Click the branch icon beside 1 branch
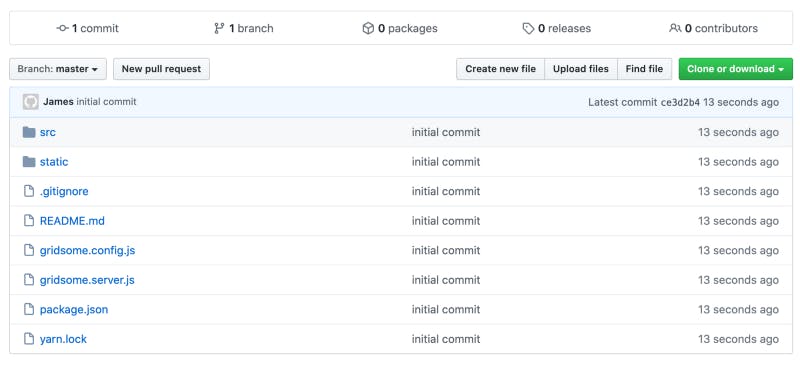800x365 pixels. (x=219, y=29)
